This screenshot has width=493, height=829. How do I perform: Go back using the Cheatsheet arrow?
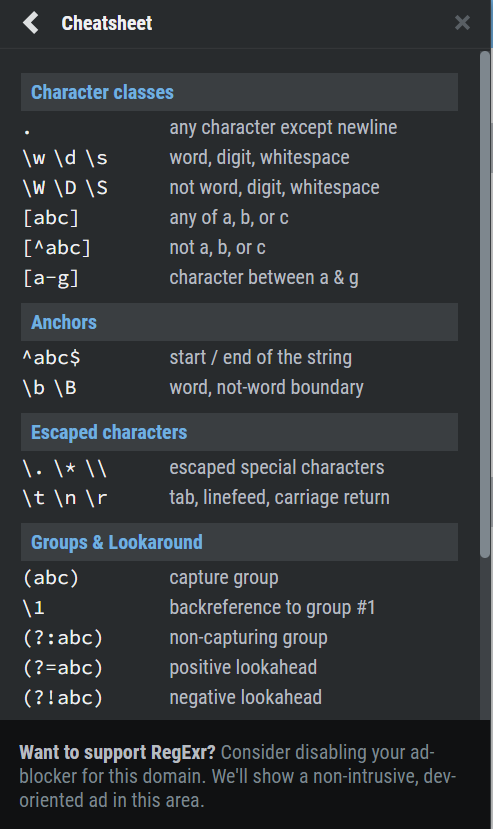[x=31, y=23]
